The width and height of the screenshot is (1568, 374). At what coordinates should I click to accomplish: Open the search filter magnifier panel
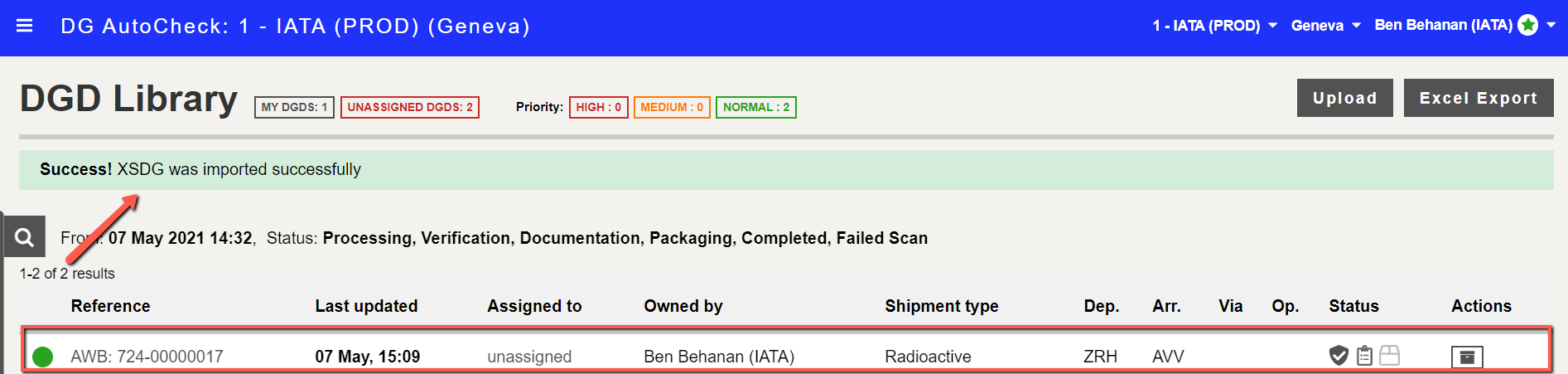pos(25,237)
